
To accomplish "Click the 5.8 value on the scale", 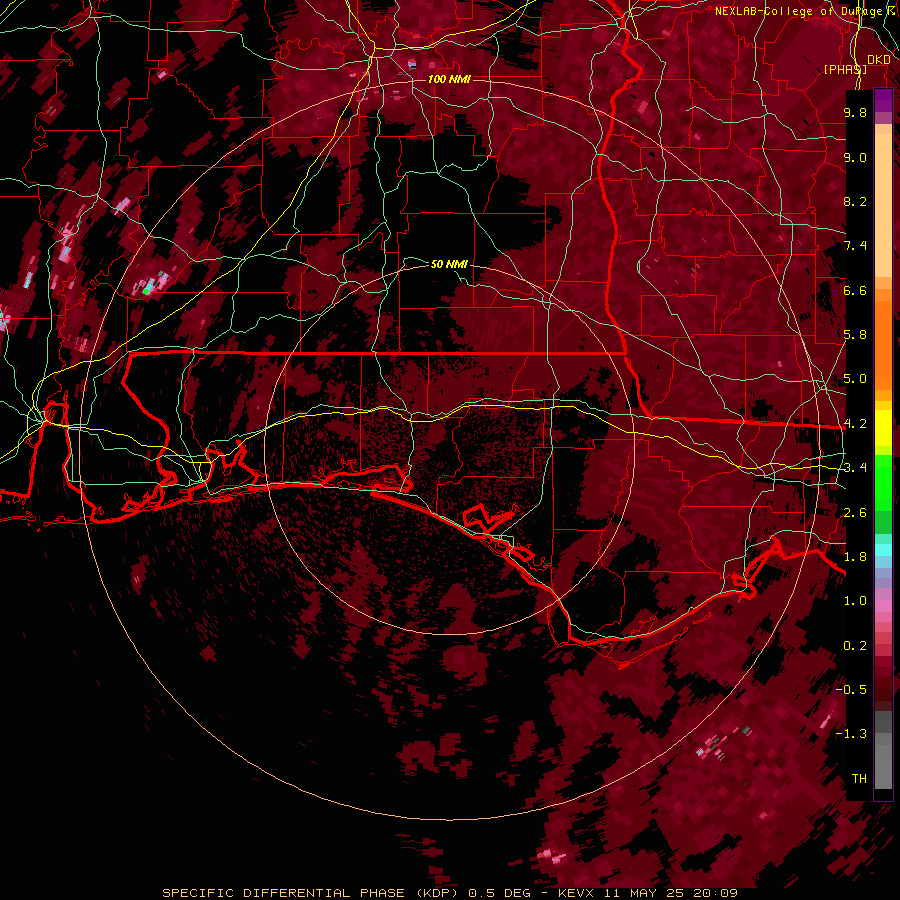I will point(855,335).
